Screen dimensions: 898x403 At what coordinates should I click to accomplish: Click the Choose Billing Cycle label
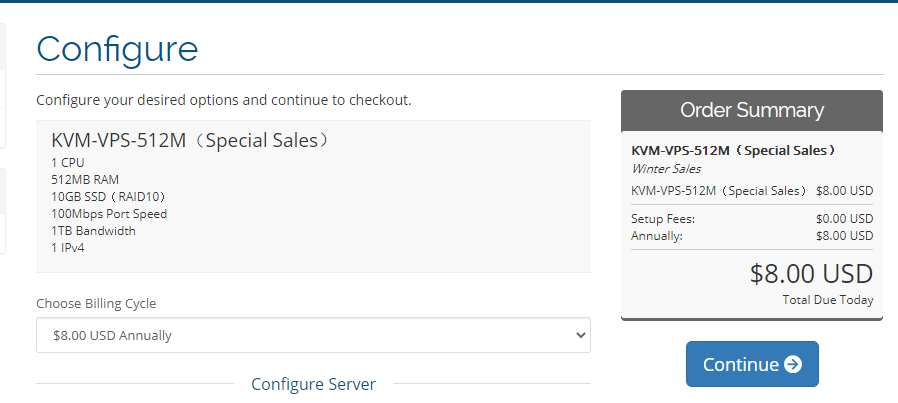click(x=96, y=303)
